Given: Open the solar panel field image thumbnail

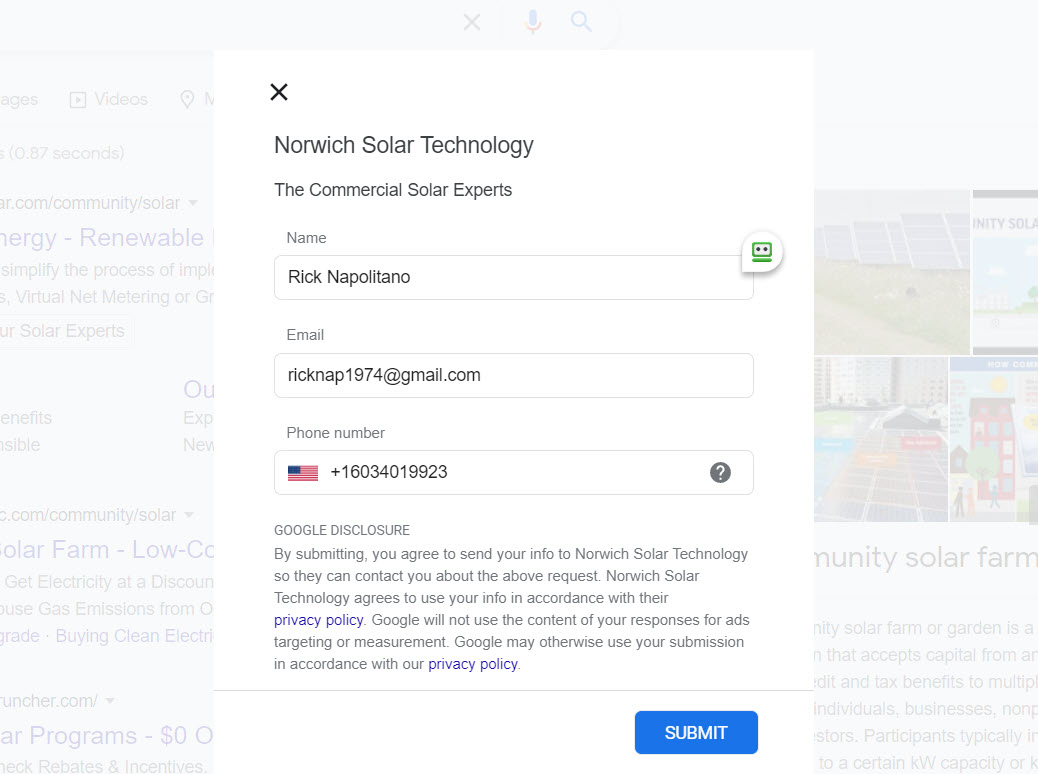Looking at the screenshot, I should 892,272.
